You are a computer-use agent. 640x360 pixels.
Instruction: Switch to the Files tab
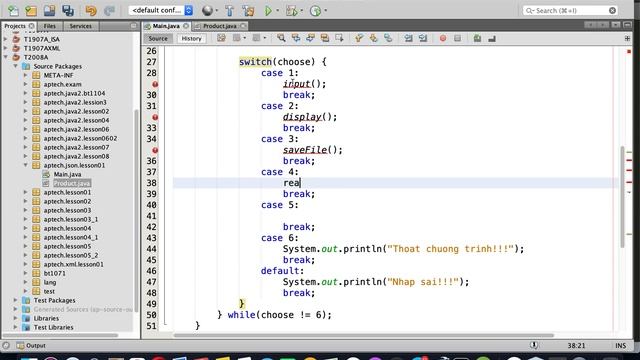coord(49,26)
